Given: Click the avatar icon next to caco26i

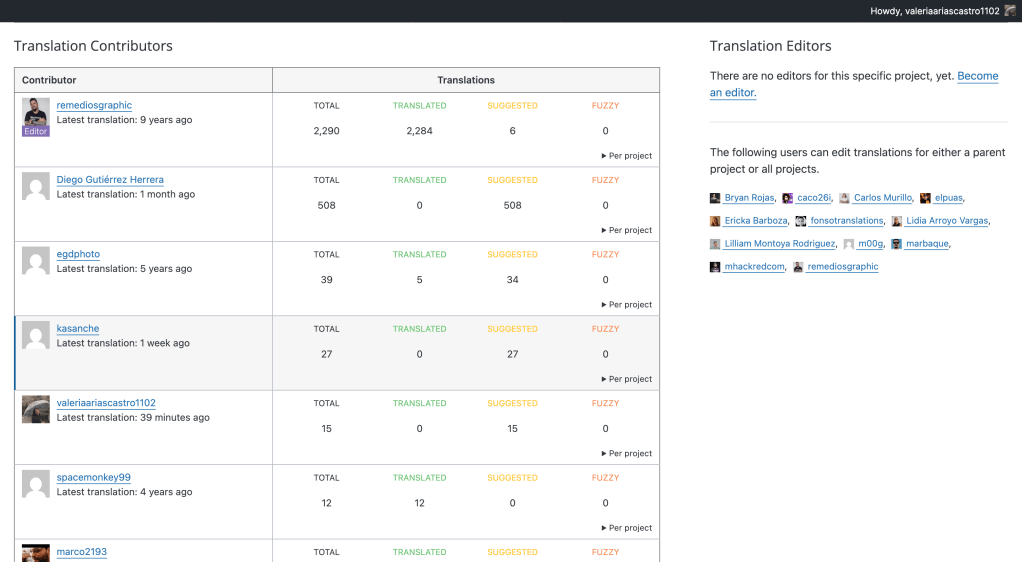Looking at the screenshot, I should point(788,198).
